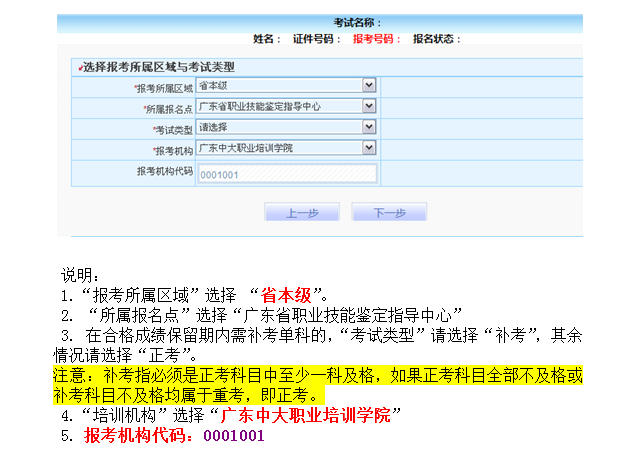
Task: Click the 报考机构代码 field label
Action: click(x=165, y=171)
